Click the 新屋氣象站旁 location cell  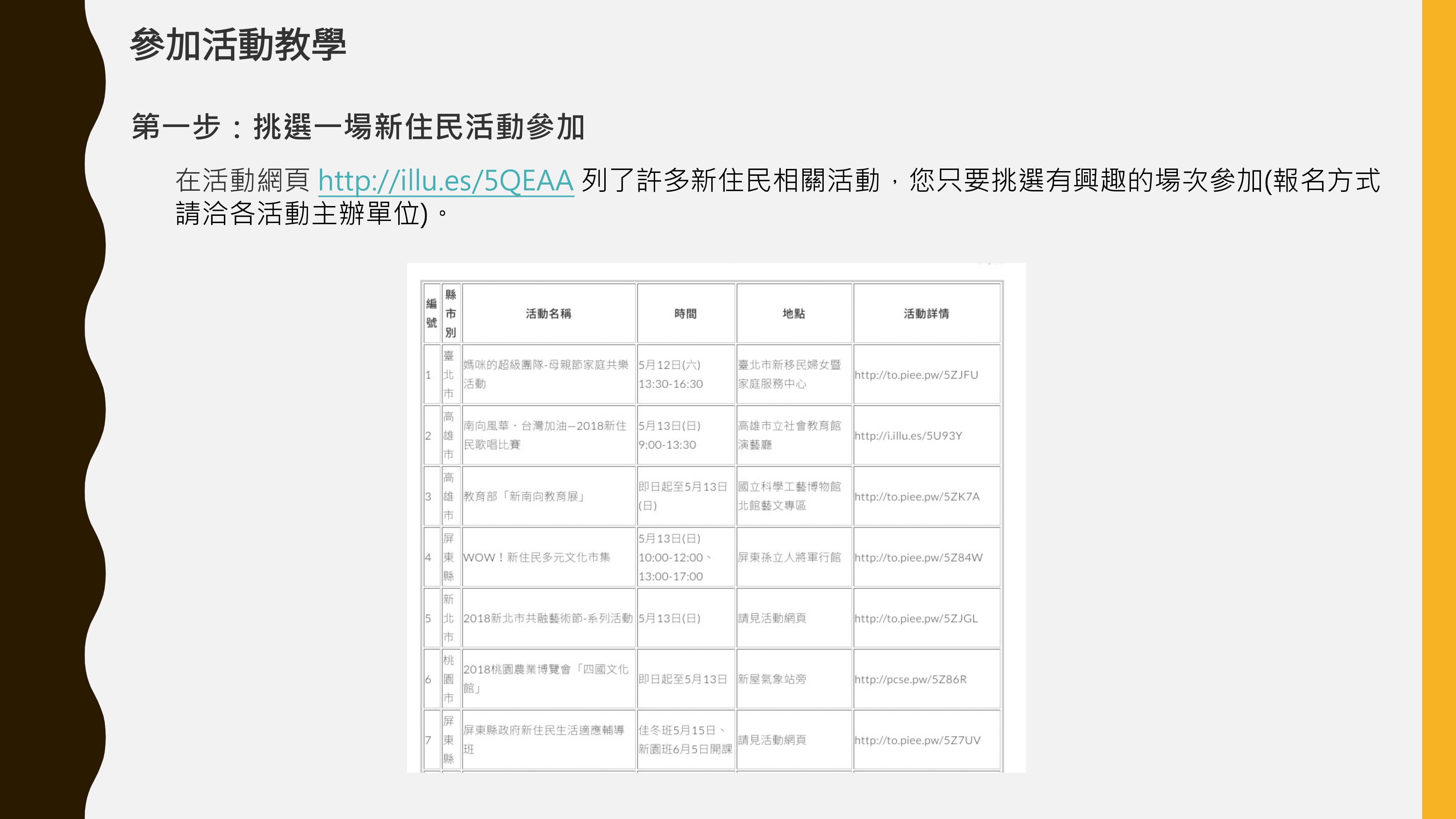pyautogui.click(x=772, y=679)
